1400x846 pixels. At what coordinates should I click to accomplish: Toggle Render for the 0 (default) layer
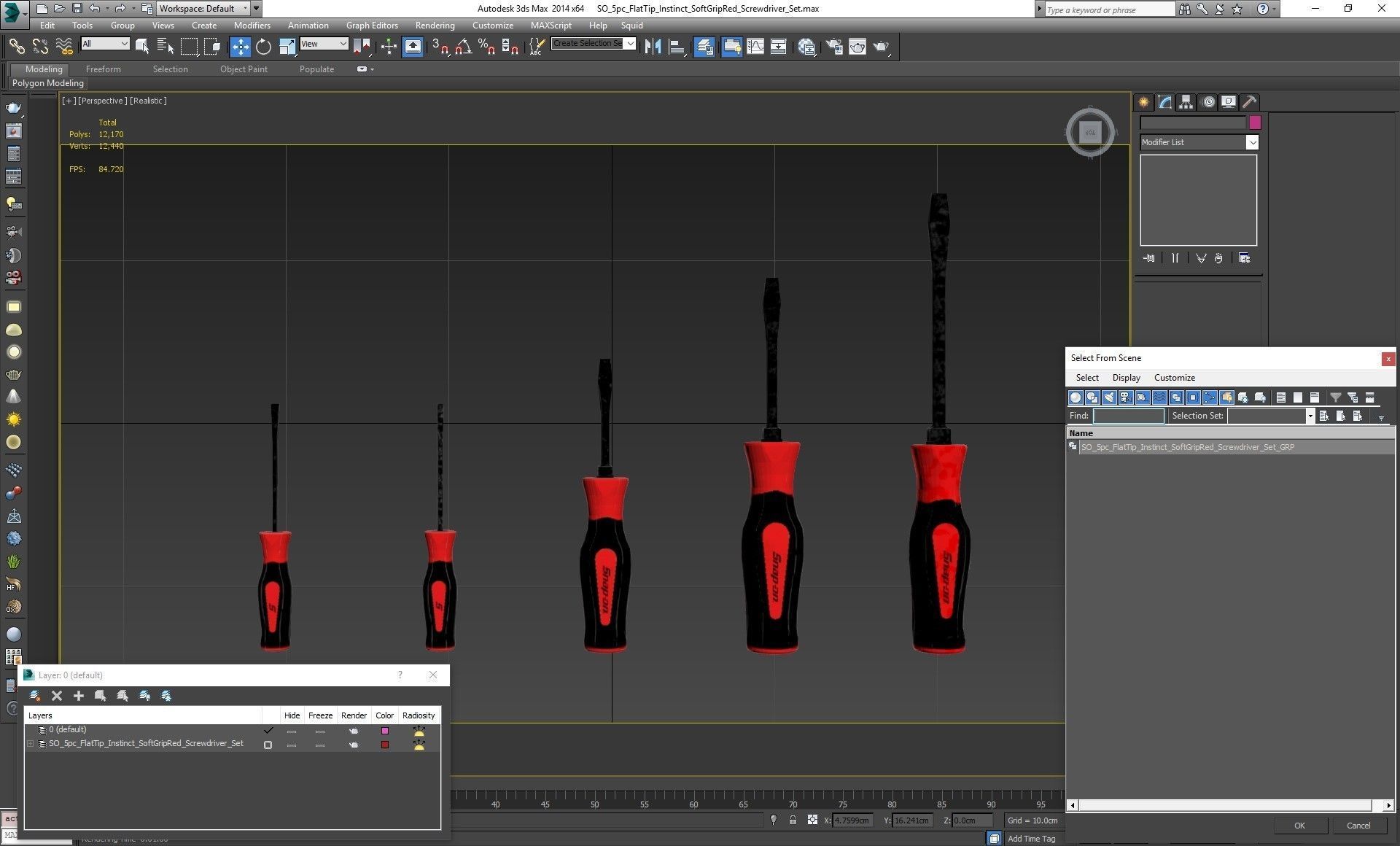pyautogui.click(x=354, y=731)
